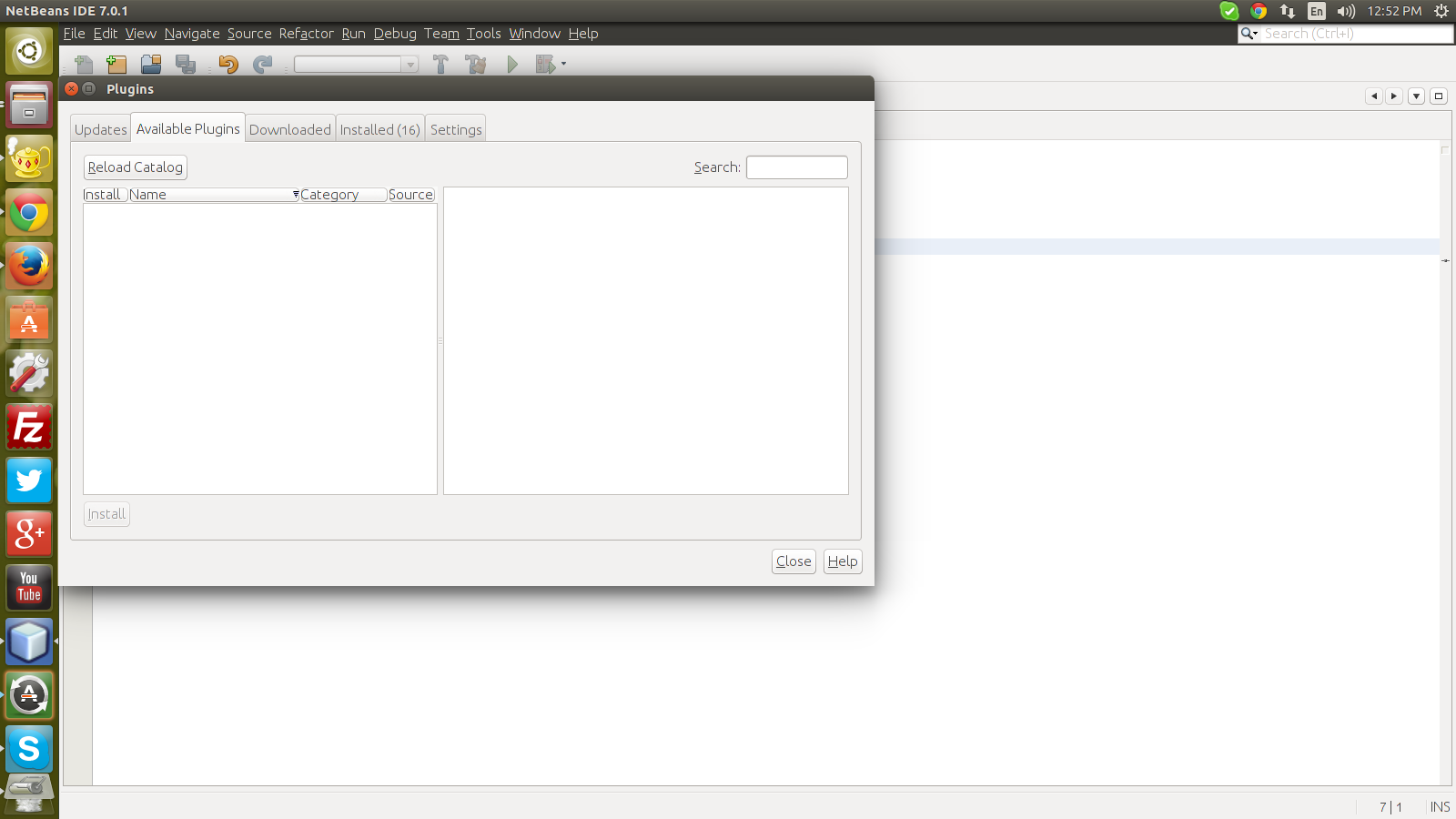
Task: Launch Skype from the launcher
Action: 29,749
